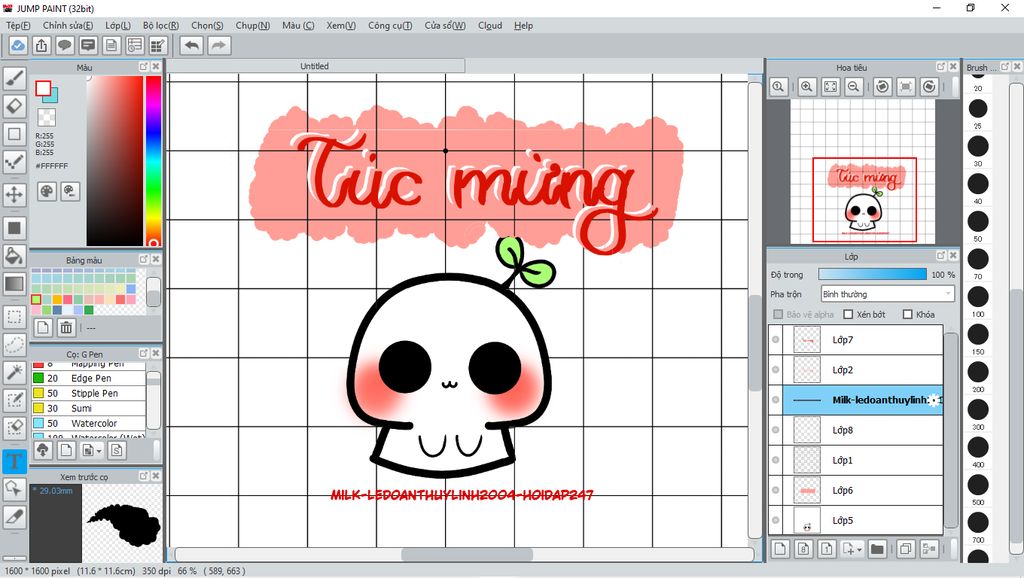Choose the Watercolor brush
The height and width of the screenshot is (578, 1024).
point(88,423)
